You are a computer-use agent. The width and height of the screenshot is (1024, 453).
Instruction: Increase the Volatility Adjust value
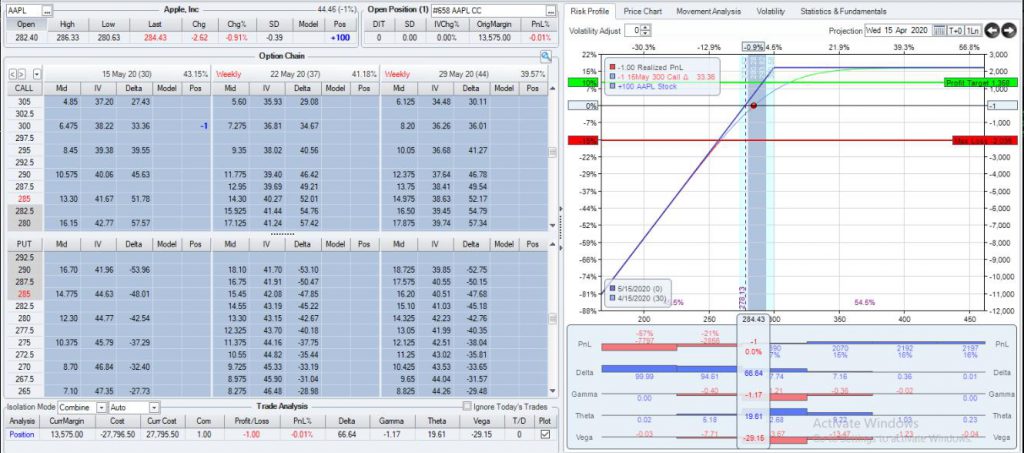click(x=647, y=28)
